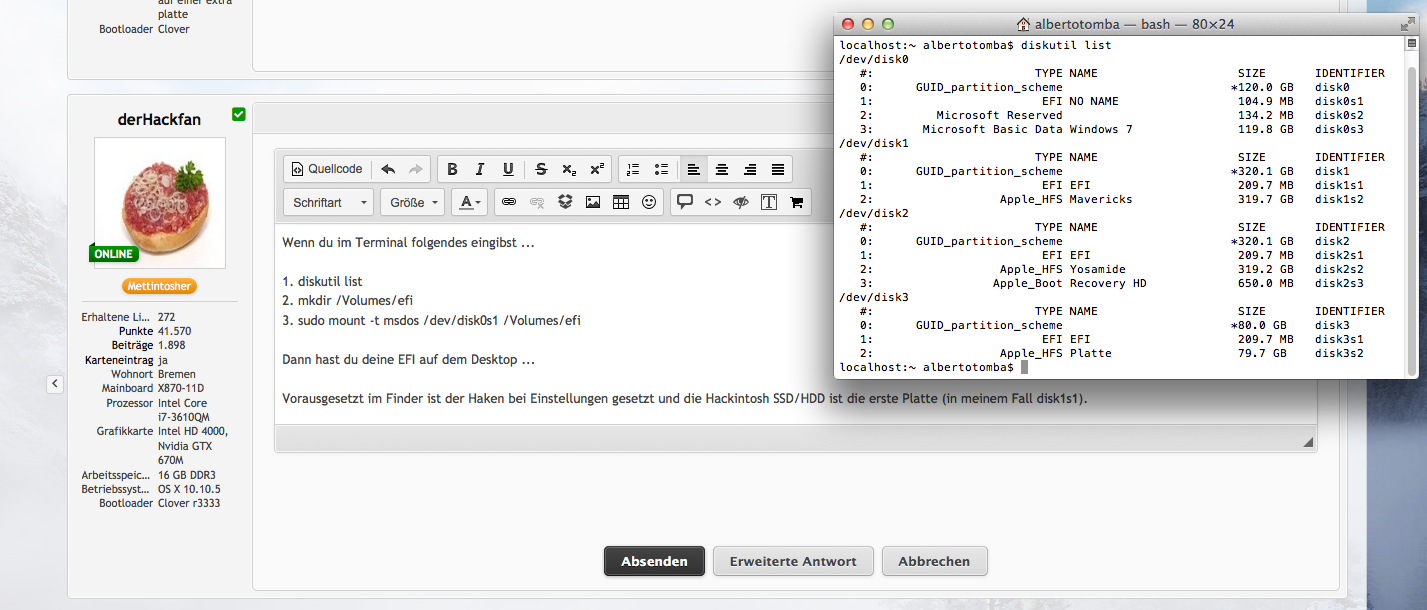
Task: Click the green ONLINE status badge
Action: coord(113,254)
